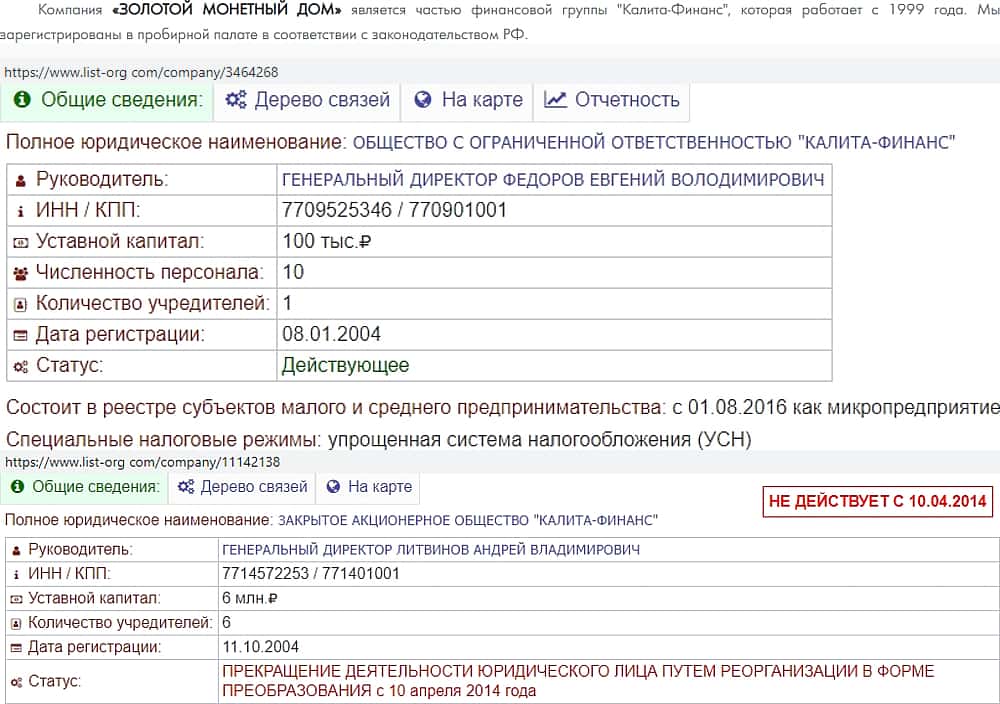The width and height of the screenshot is (1000, 704).
Task: Click money icon beside lower 'Уставной капитал'
Action: click(17, 599)
